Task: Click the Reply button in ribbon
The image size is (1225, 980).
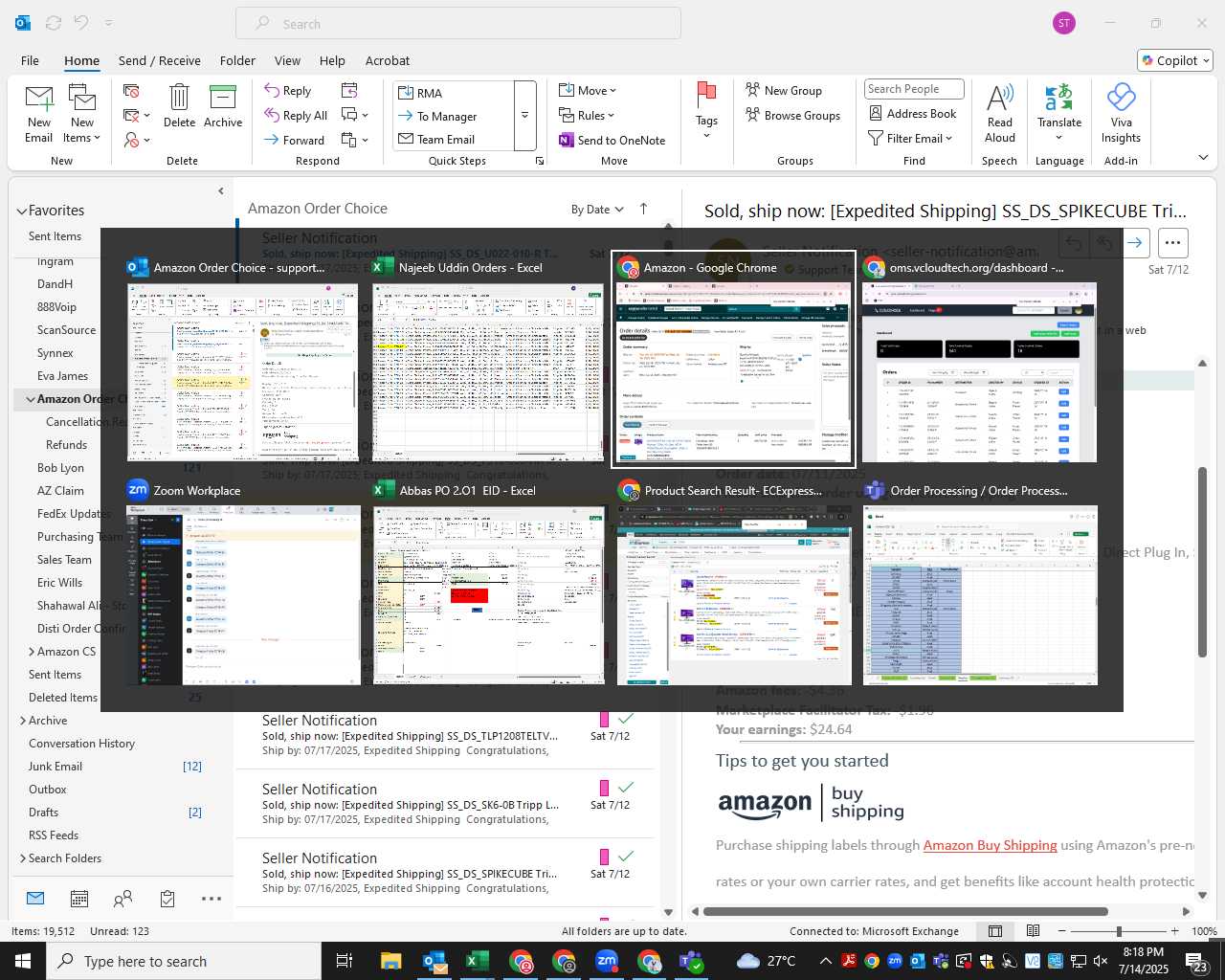Action: pyautogui.click(x=288, y=90)
